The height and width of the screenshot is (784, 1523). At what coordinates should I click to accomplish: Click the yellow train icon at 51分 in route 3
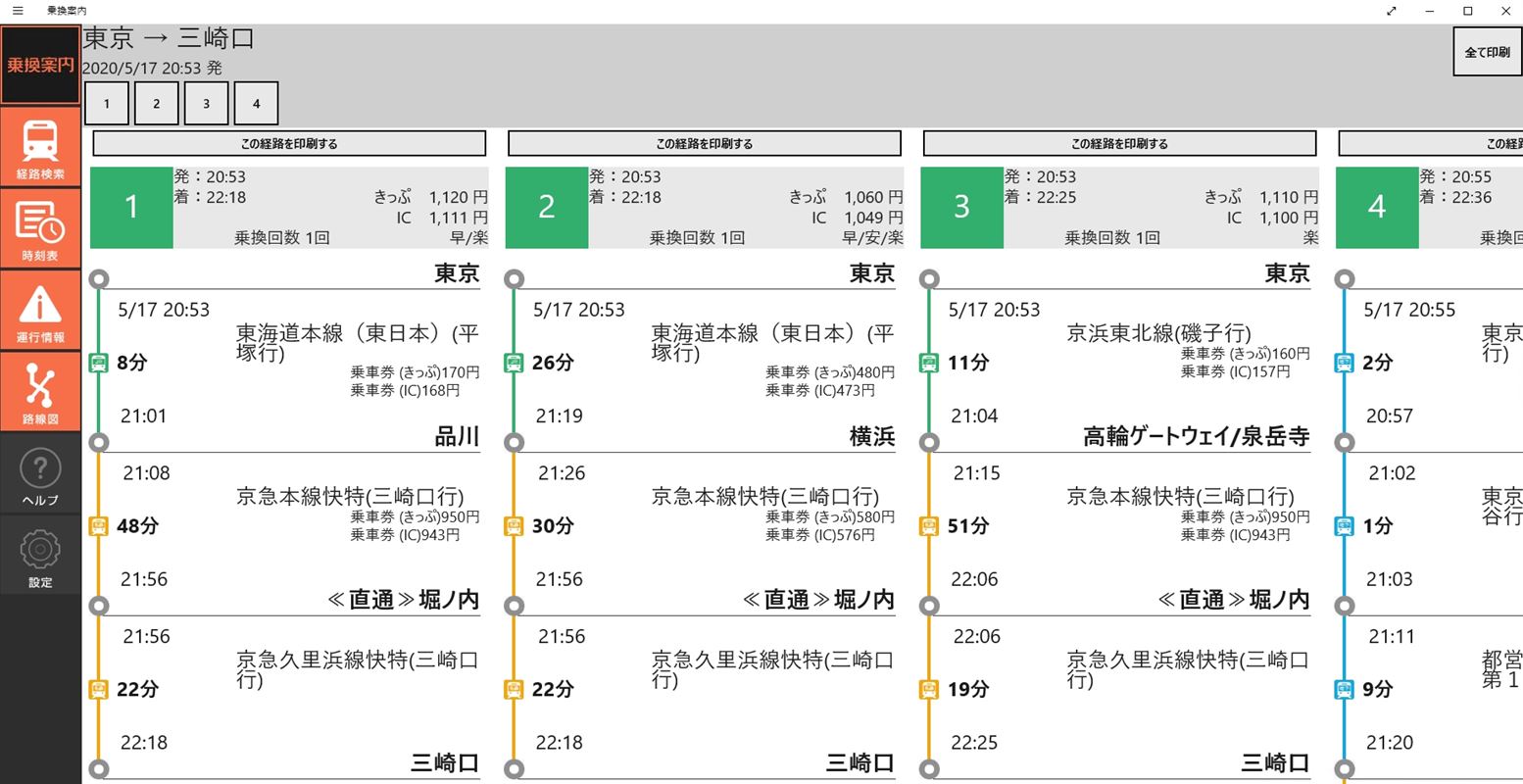point(929,526)
